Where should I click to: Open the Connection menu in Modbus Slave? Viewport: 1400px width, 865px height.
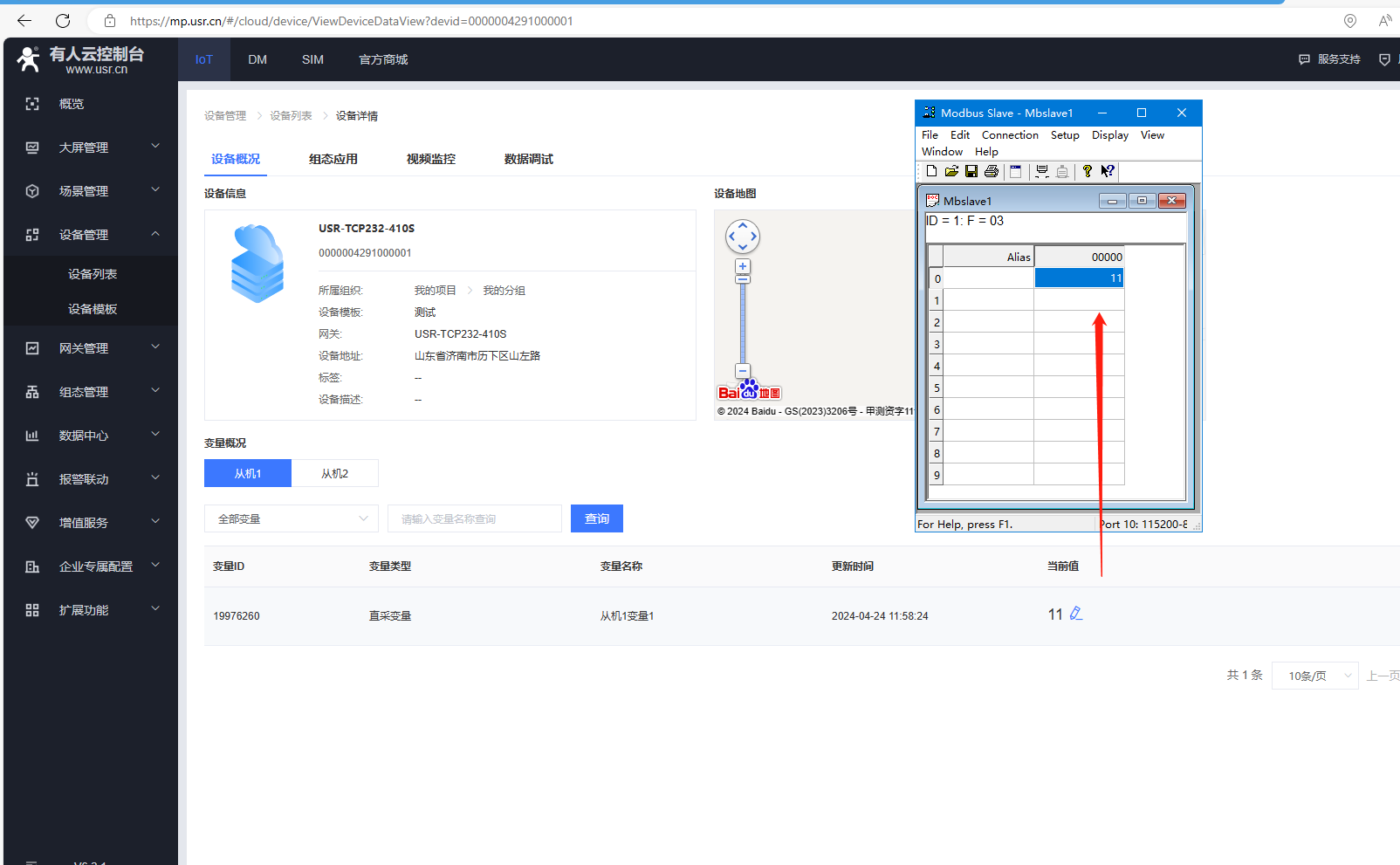(1010, 135)
